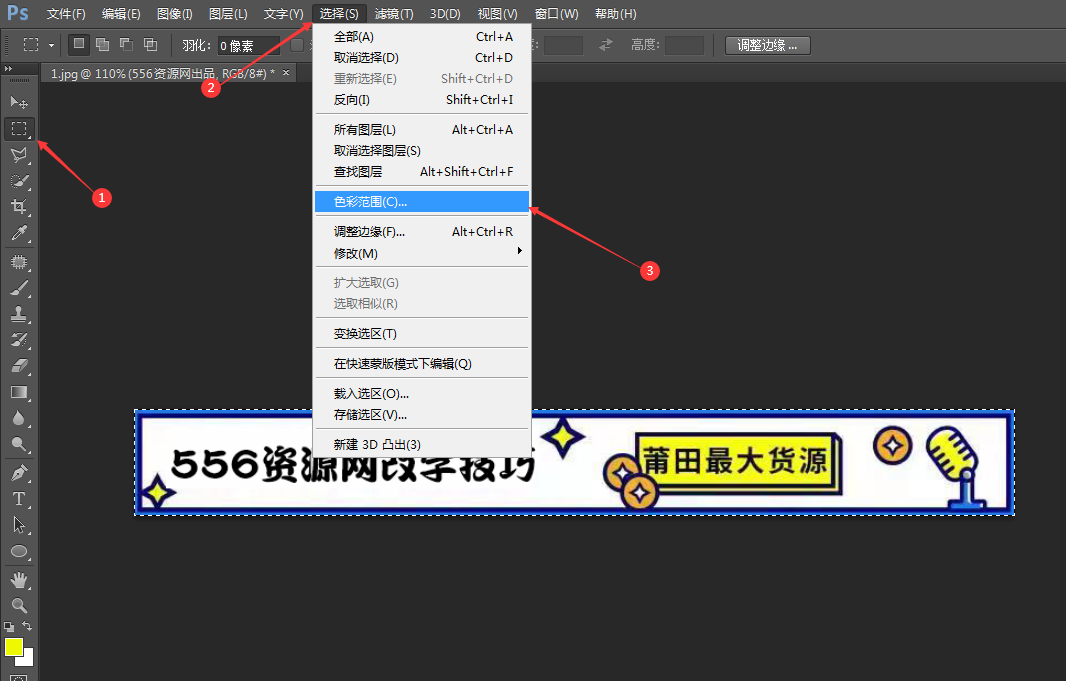The image size is (1066, 681).
Task: Choose the Add to selection mode button
Action: pyautogui.click(x=102, y=45)
